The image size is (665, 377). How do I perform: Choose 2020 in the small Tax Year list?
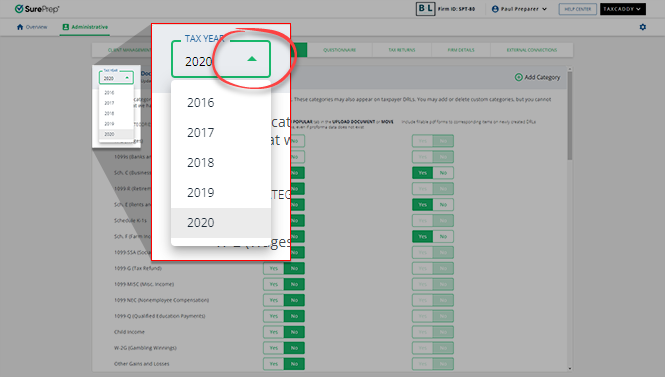[116, 134]
